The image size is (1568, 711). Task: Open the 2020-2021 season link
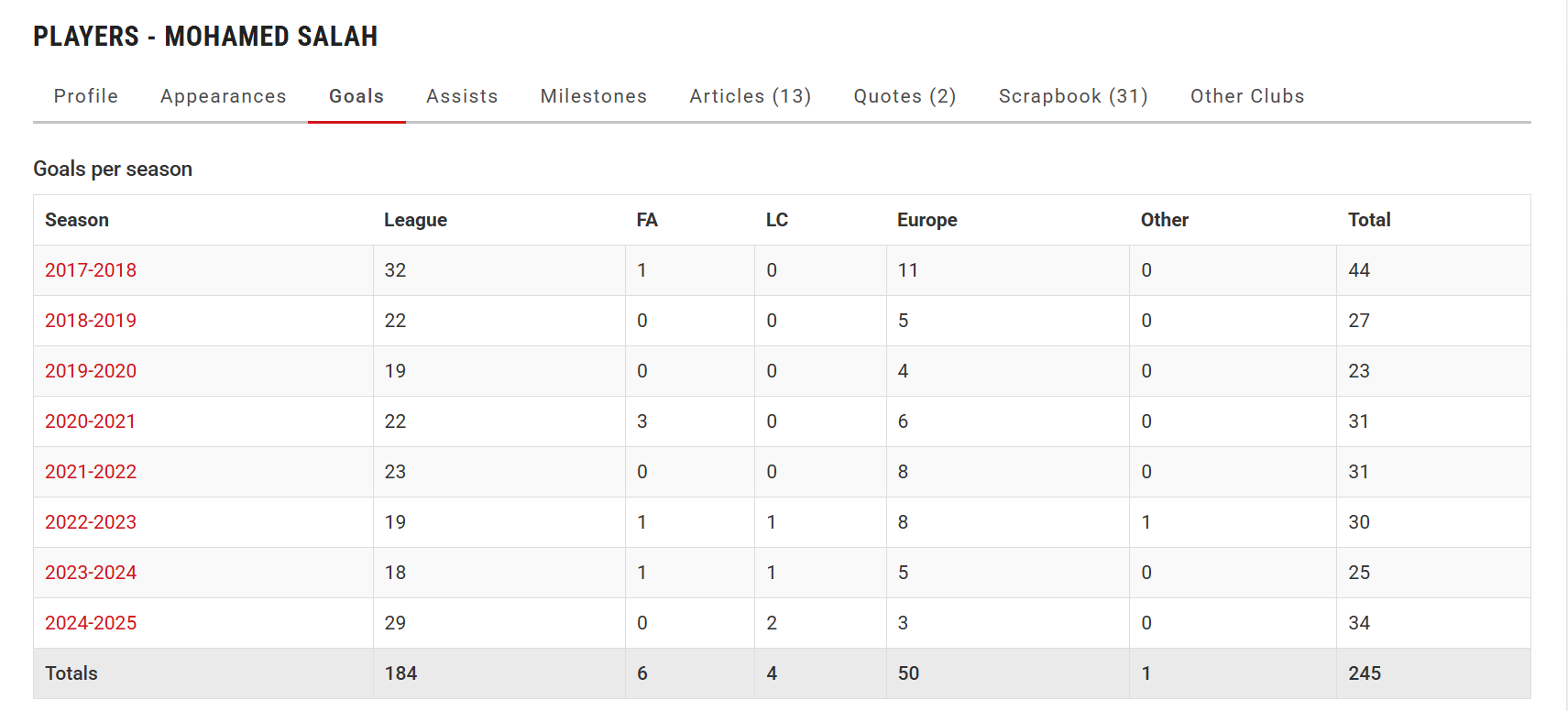pos(91,421)
